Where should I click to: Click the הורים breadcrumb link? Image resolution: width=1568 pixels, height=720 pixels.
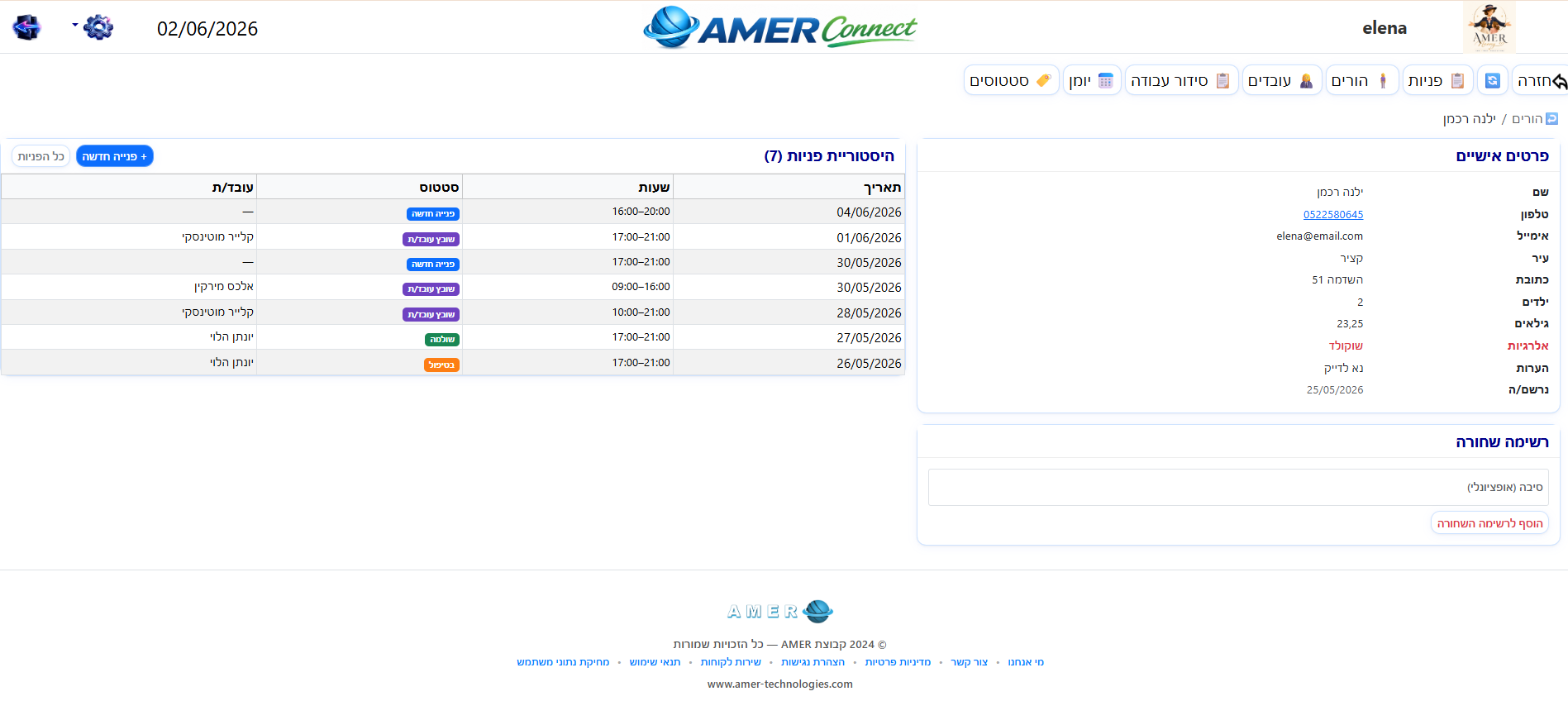[x=1527, y=119]
